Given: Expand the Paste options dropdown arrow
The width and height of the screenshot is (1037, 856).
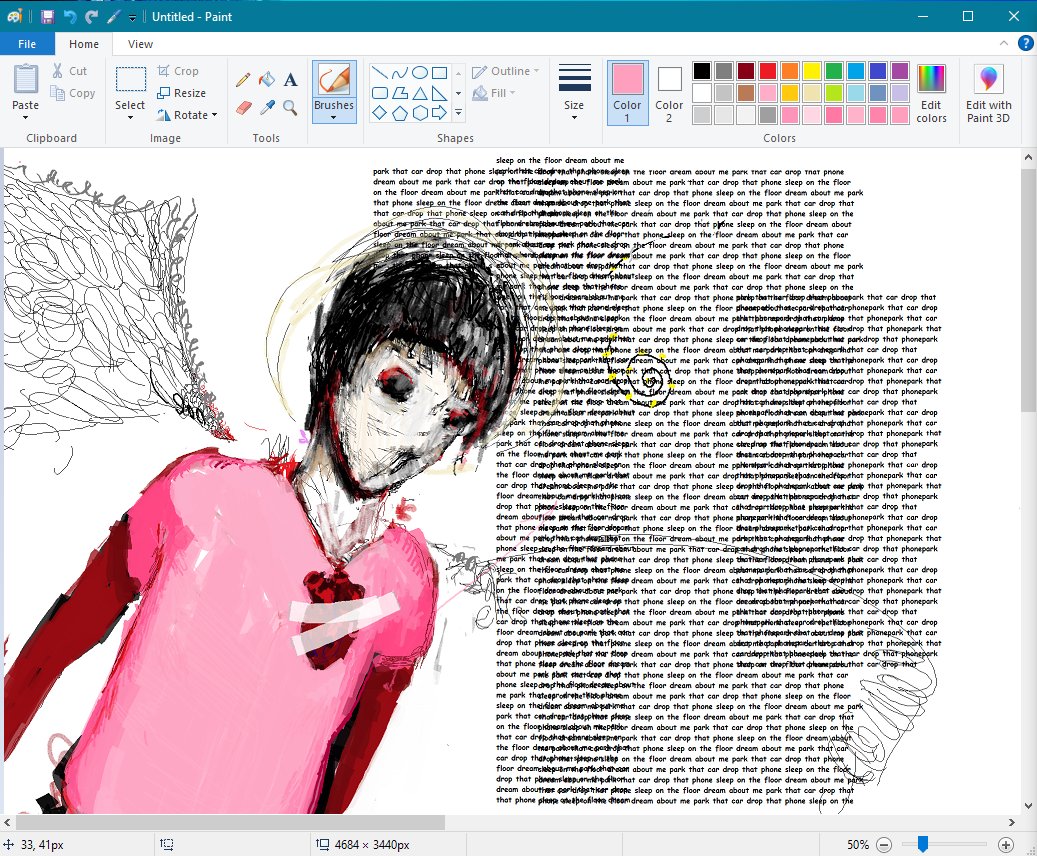Looking at the screenshot, I should click(25, 118).
